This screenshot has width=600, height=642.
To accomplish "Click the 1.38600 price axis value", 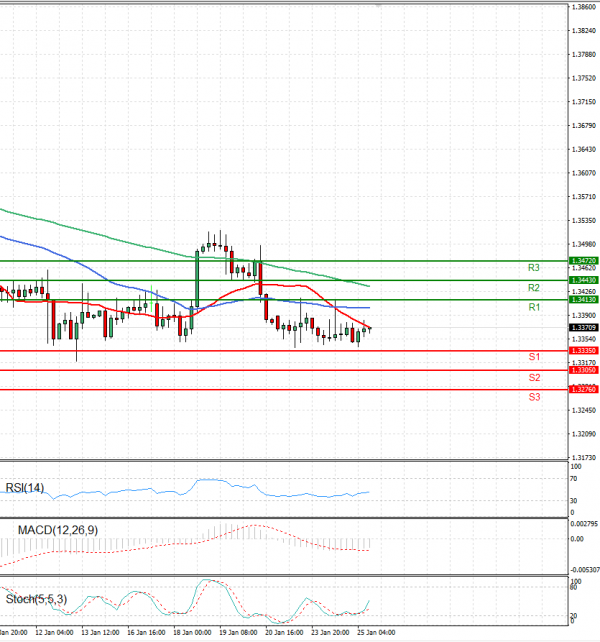I will (584, 7).
